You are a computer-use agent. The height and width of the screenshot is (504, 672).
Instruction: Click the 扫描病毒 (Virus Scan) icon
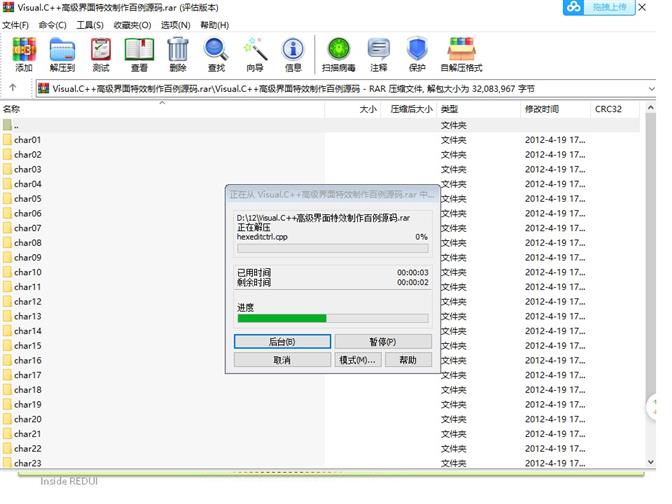coord(339,50)
